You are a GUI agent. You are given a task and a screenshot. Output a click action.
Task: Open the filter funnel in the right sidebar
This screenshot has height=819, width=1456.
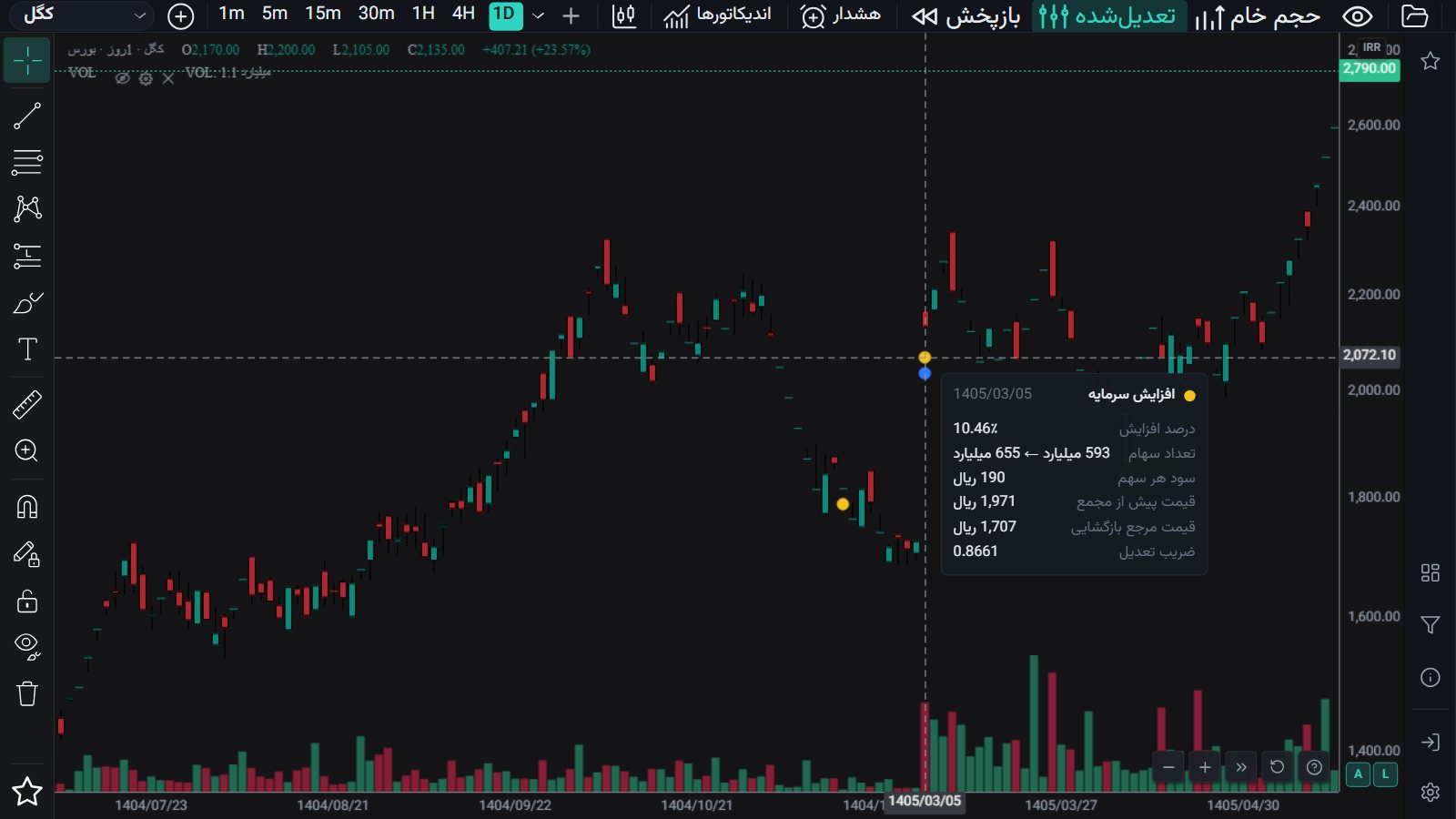pos(1431,625)
